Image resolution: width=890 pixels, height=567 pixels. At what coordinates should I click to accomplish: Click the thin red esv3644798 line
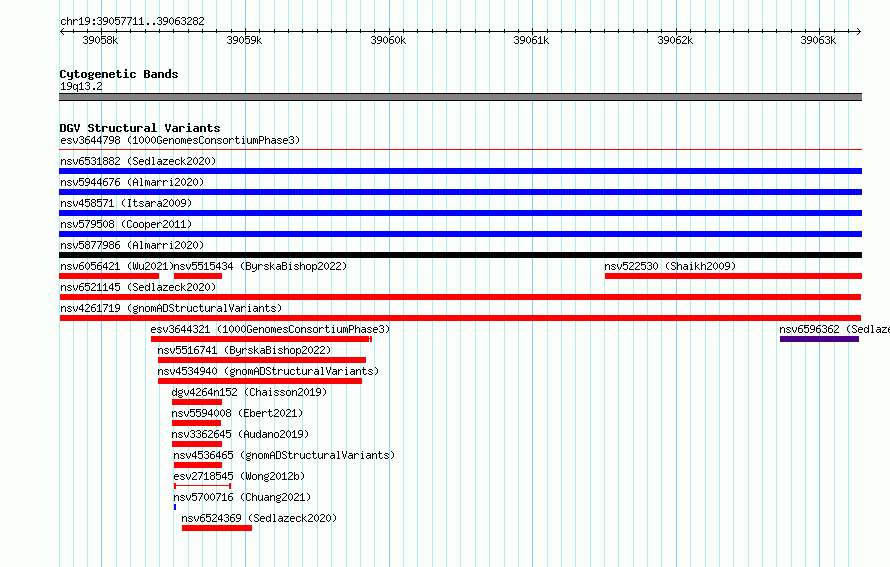click(x=460, y=150)
